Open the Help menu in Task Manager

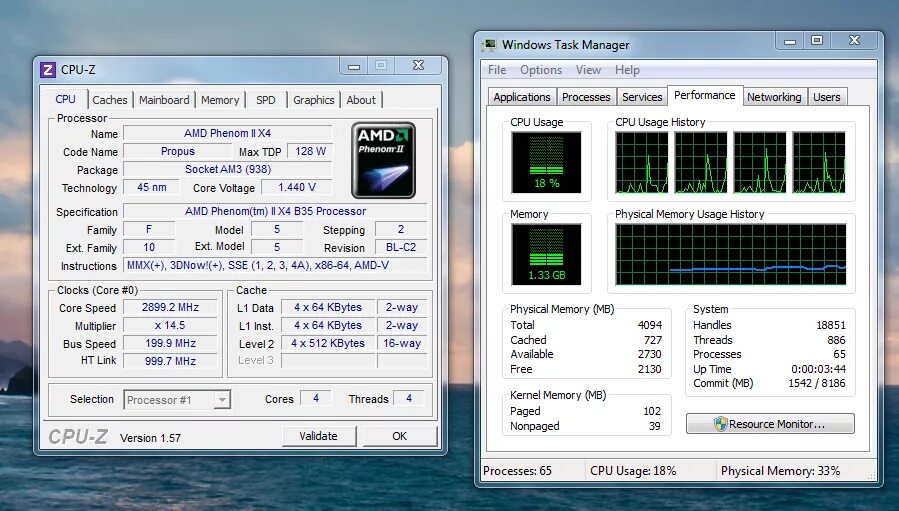(627, 70)
